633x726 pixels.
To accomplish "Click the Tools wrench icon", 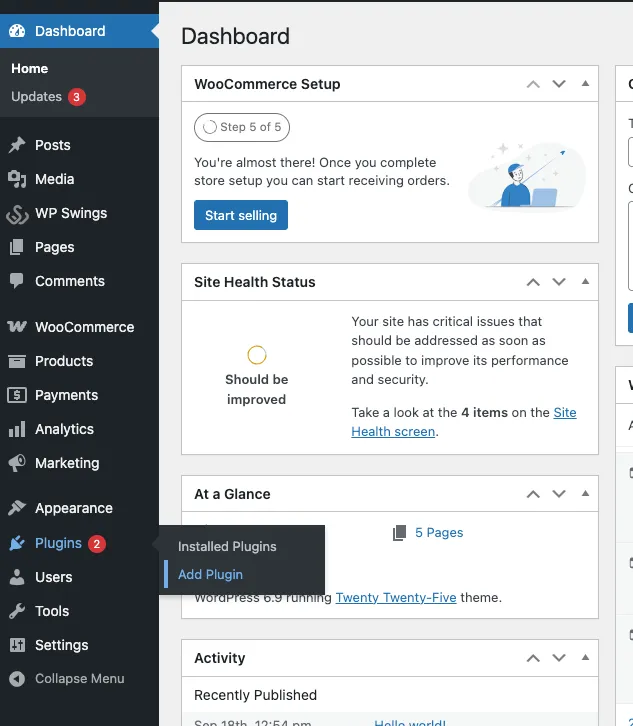I will pos(17,611).
